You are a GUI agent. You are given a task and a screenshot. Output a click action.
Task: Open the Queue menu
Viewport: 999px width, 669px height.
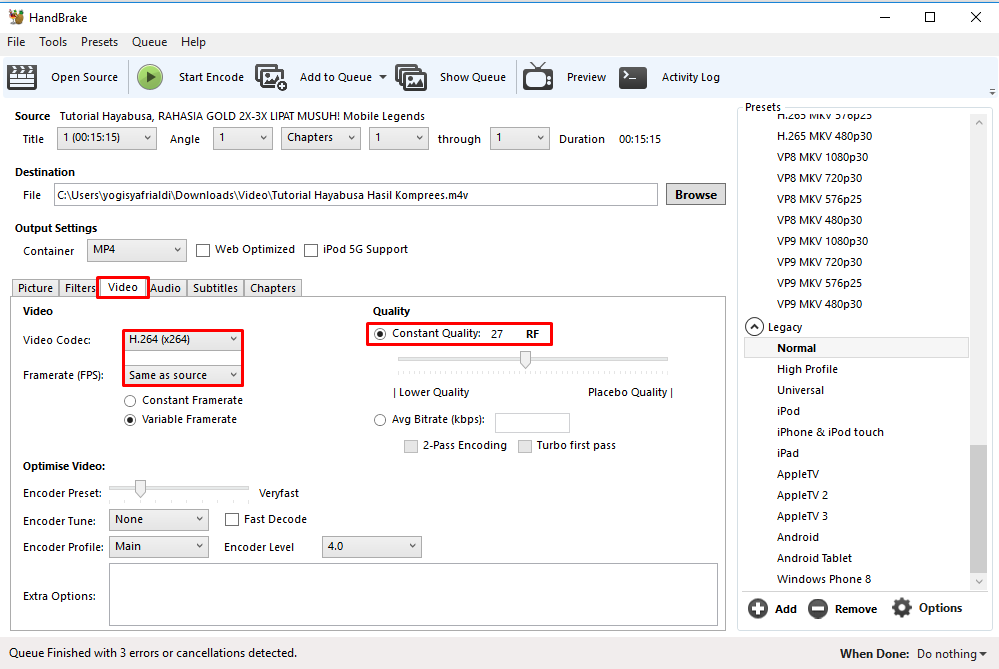[150, 42]
